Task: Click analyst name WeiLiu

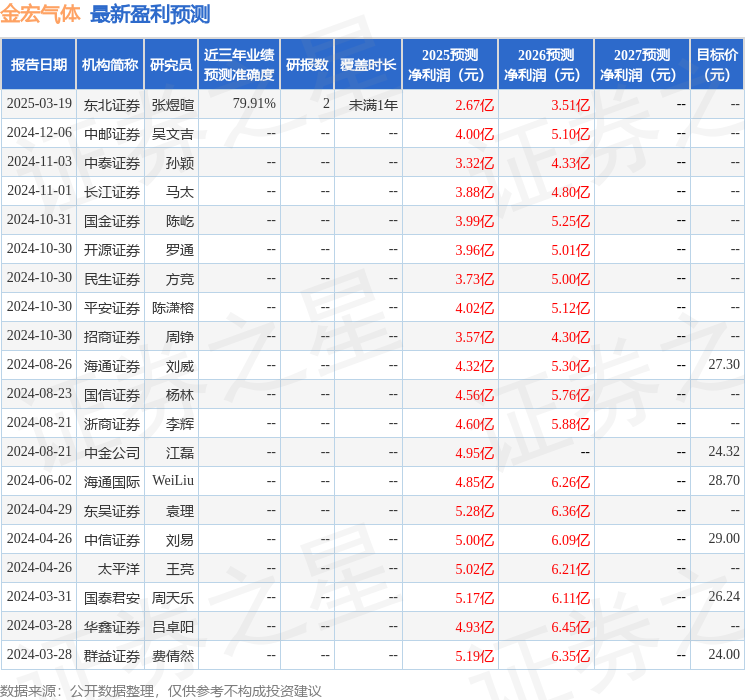Action: [173, 480]
